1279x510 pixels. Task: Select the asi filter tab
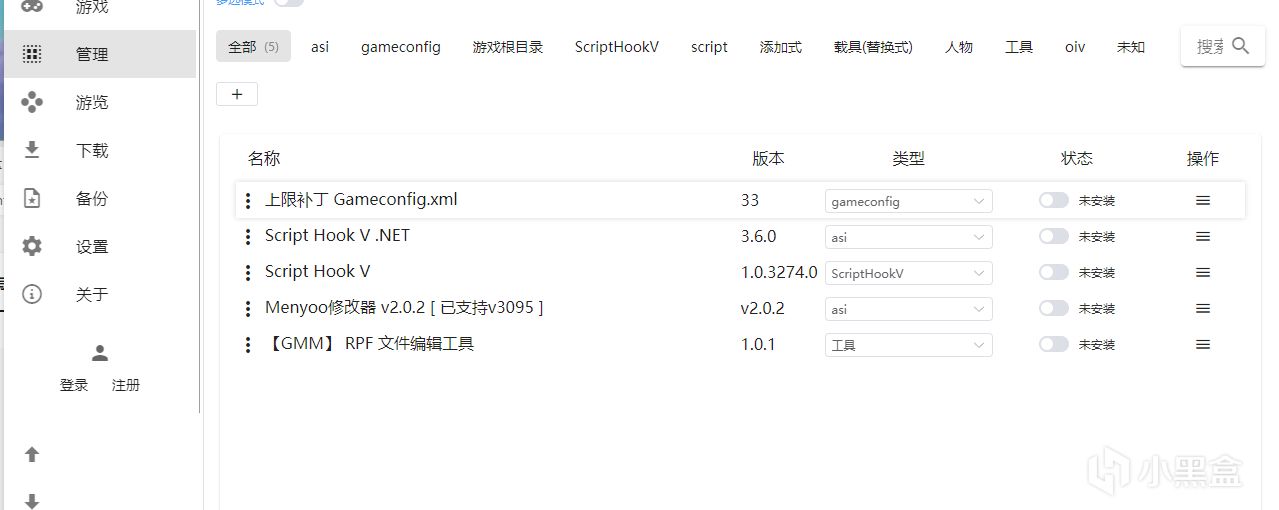click(x=320, y=46)
